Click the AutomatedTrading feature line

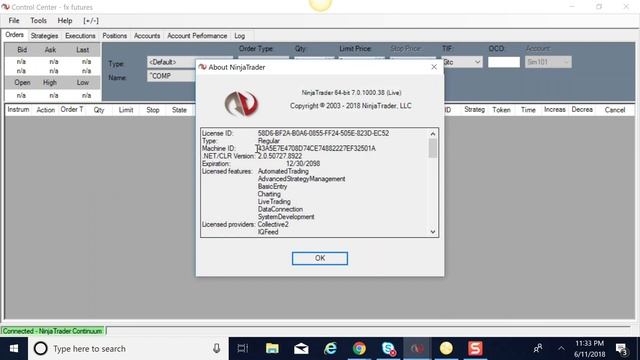tap(283, 171)
